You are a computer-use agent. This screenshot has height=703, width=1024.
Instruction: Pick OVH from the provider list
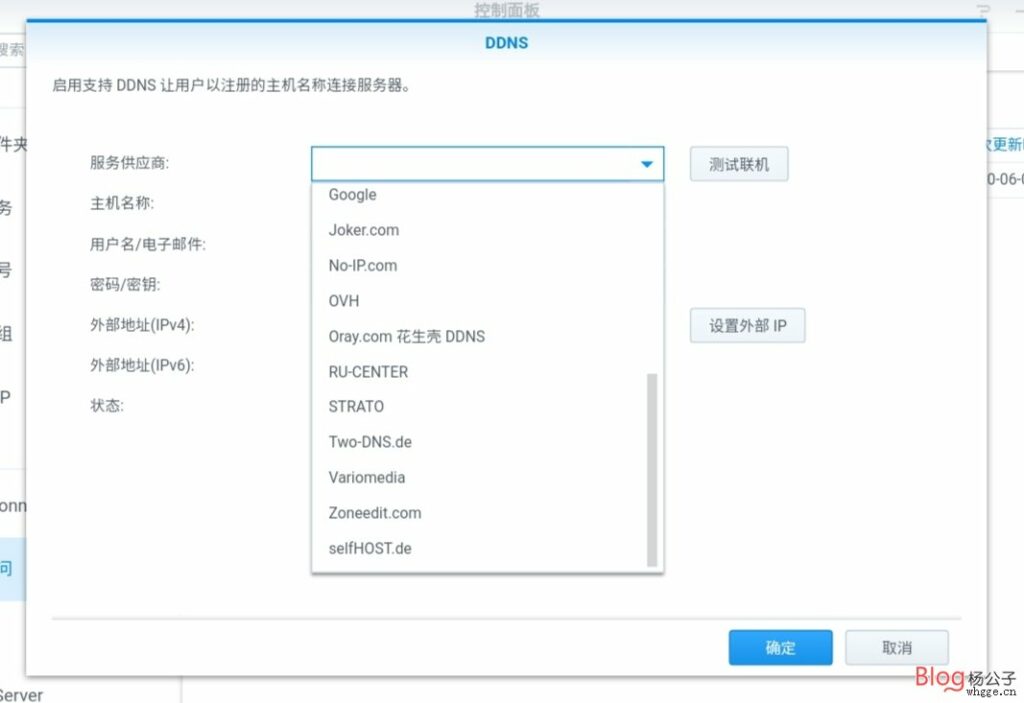pyautogui.click(x=487, y=301)
